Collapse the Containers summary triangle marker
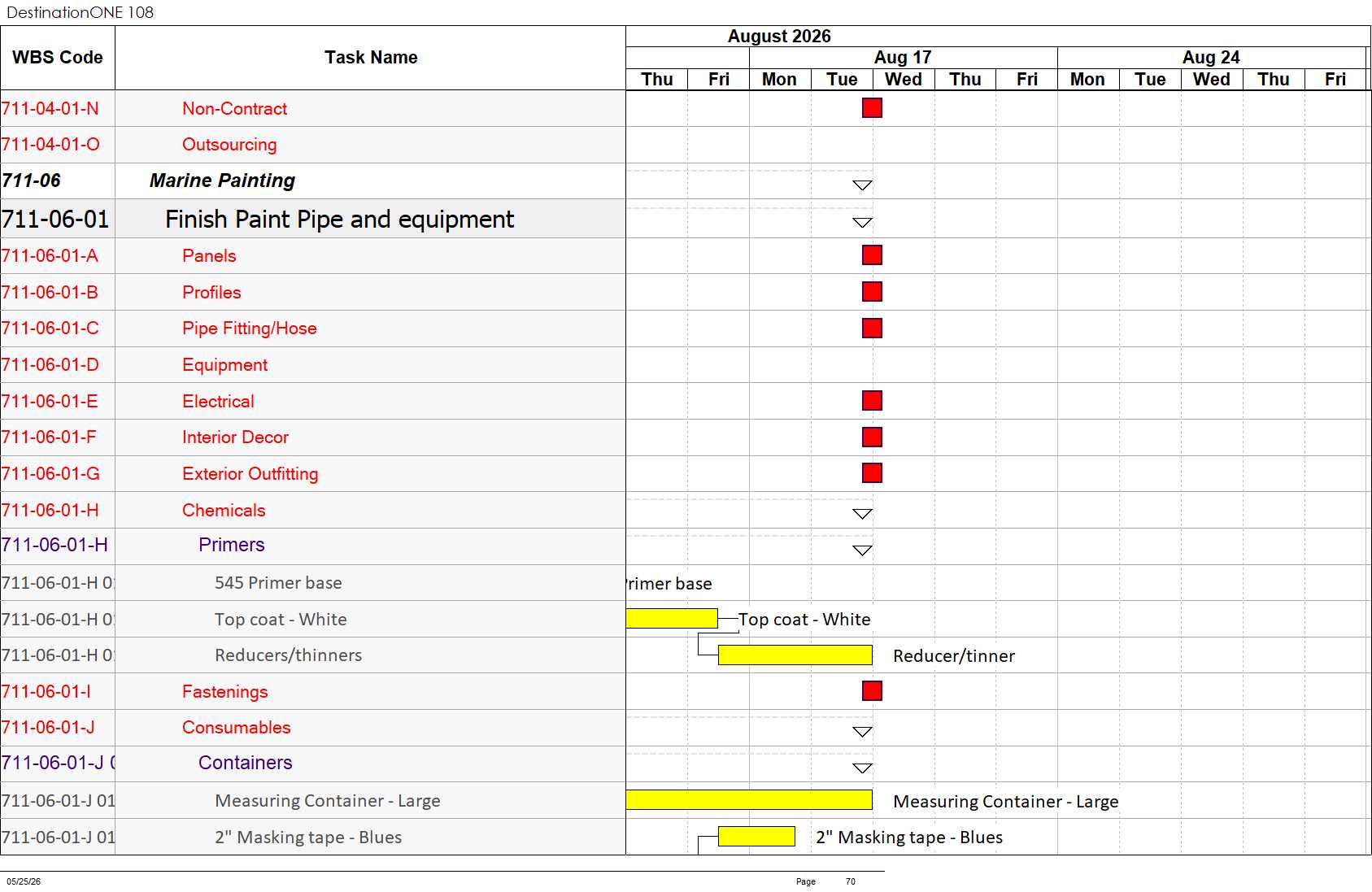Image resolution: width=1372 pixels, height=892 pixels. point(862,768)
